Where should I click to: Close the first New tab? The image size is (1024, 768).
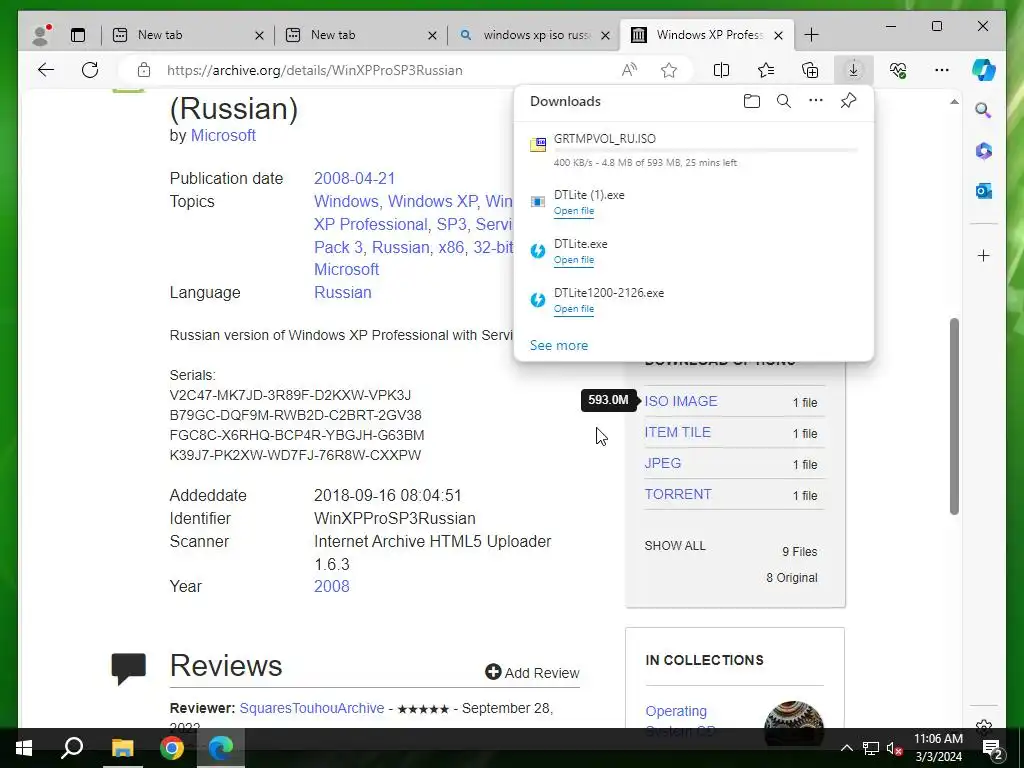point(259,35)
